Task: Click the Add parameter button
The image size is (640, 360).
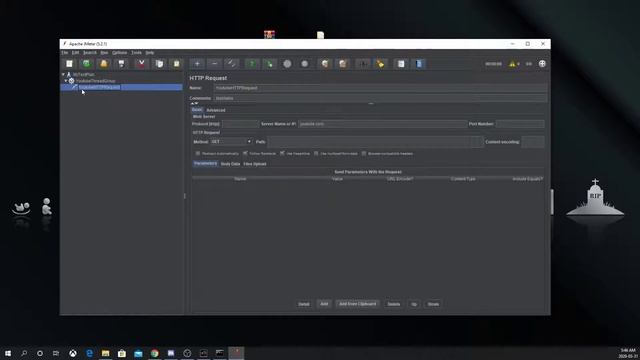Action: pos(324,304)
